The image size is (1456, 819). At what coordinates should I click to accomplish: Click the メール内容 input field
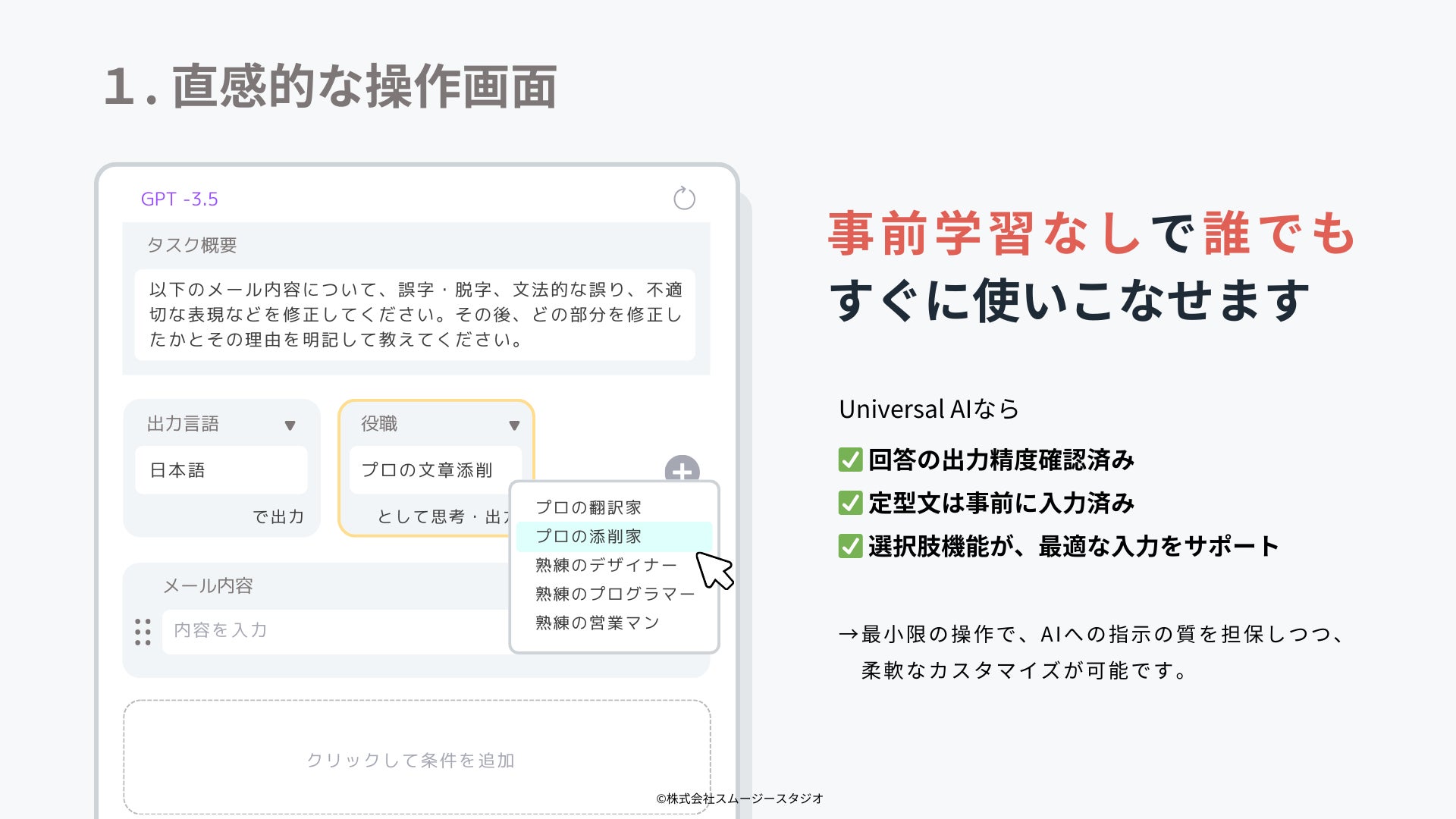point(334,631)
